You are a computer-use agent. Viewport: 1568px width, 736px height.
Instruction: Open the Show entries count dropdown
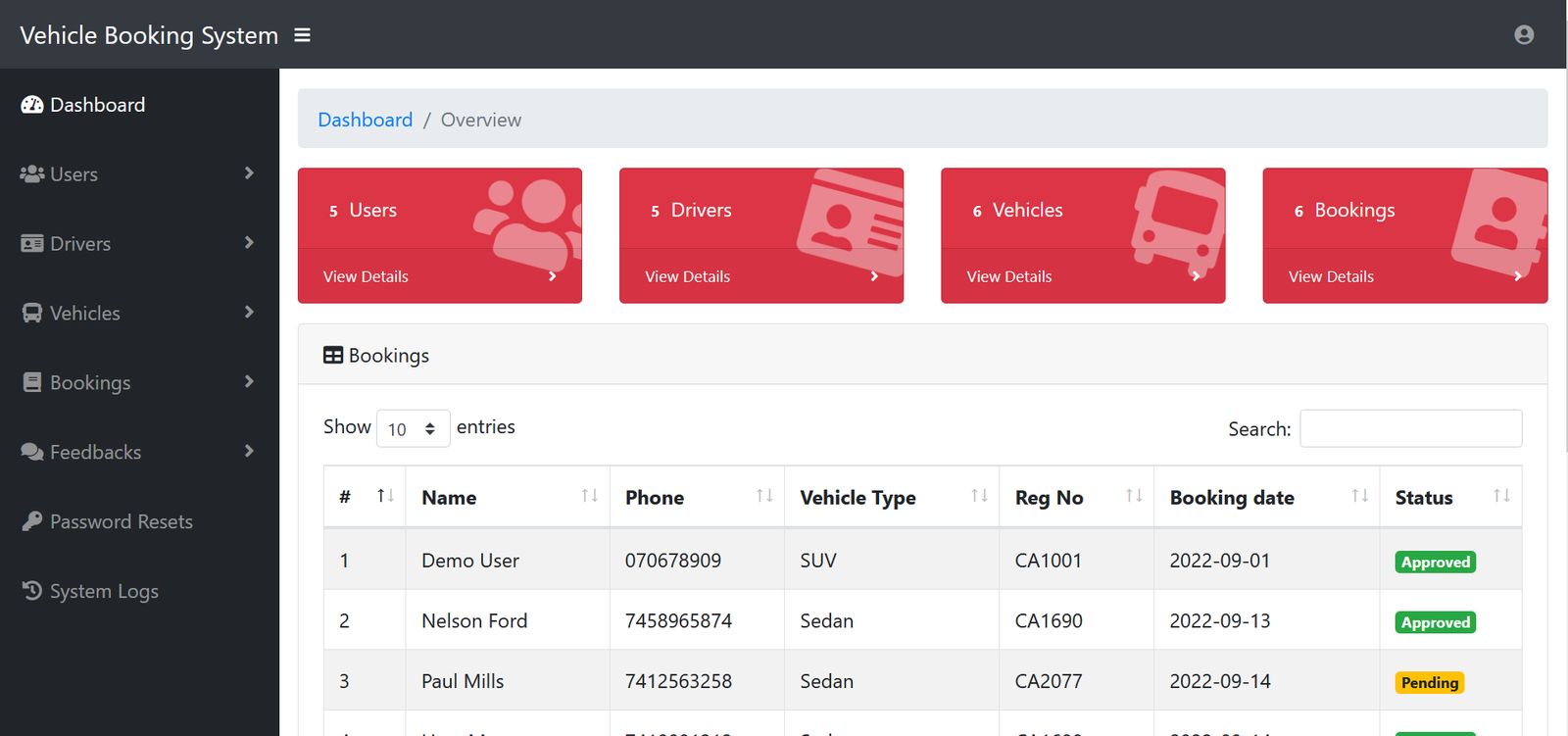pyautogui.click(x=413, y=428)
